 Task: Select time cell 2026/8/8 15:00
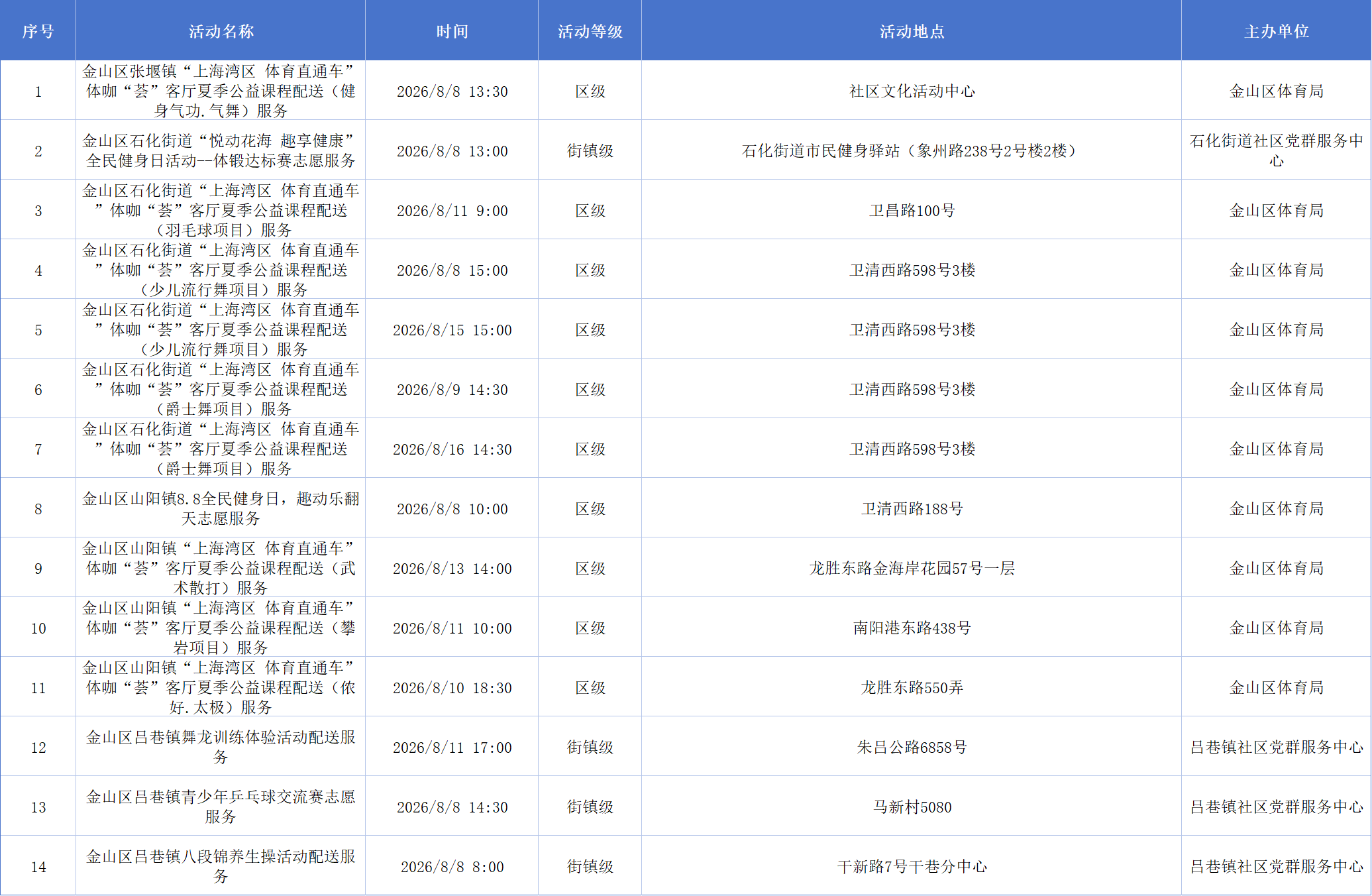pyautogui.click(x=452, y=270)
